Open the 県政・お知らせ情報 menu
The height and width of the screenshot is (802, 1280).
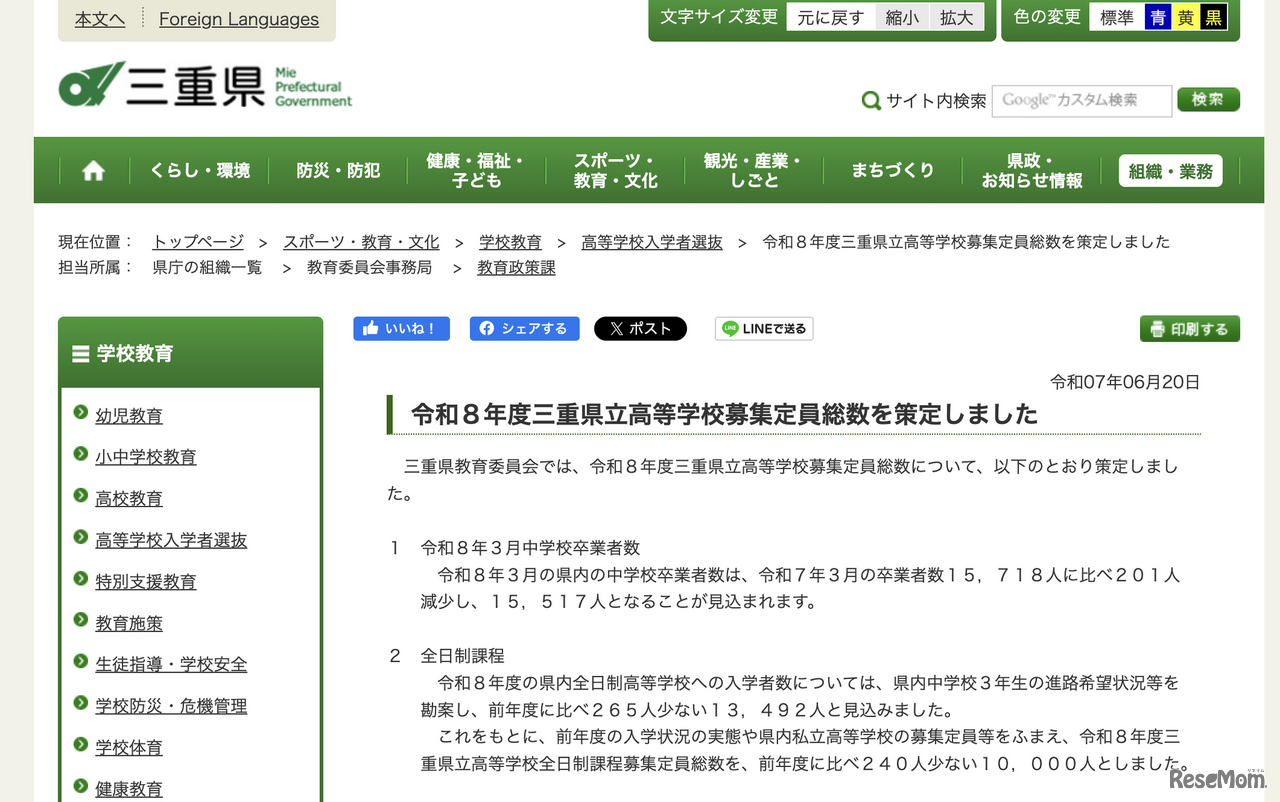coord(1031,171)
